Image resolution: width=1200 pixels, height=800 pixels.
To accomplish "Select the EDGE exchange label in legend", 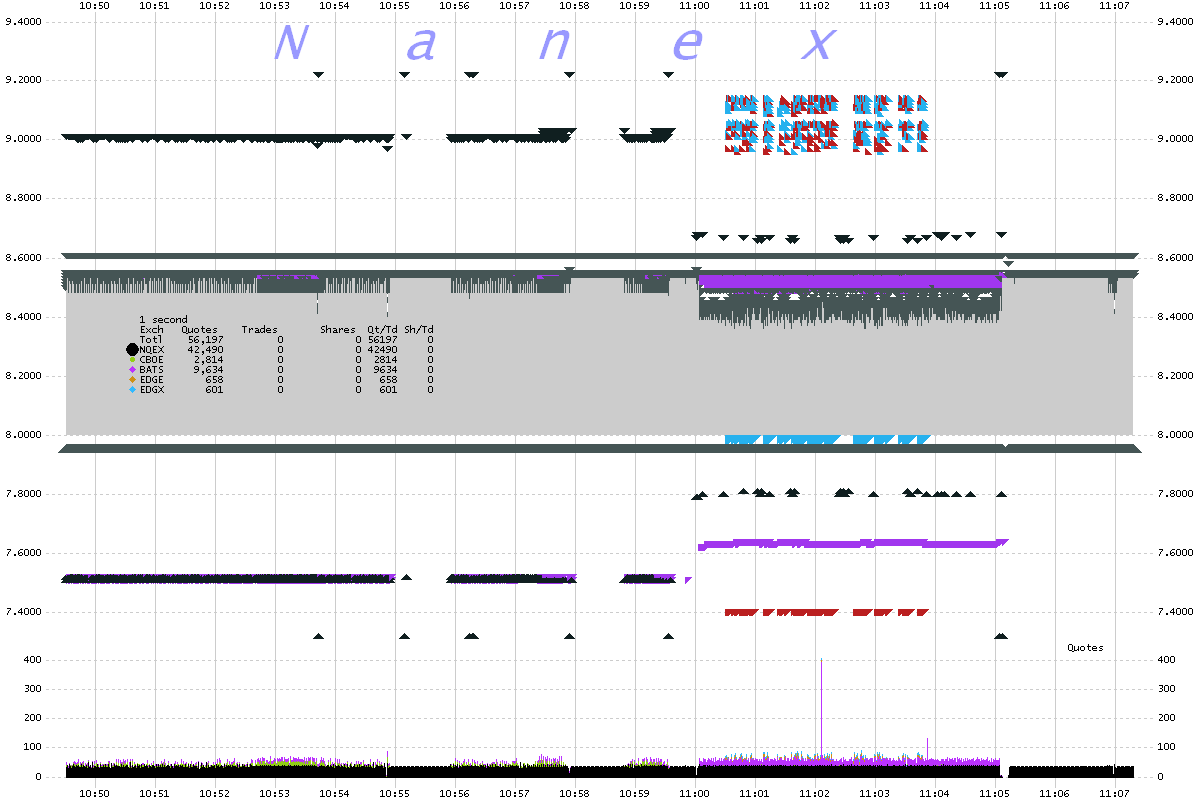I will (x=152, y=379).
